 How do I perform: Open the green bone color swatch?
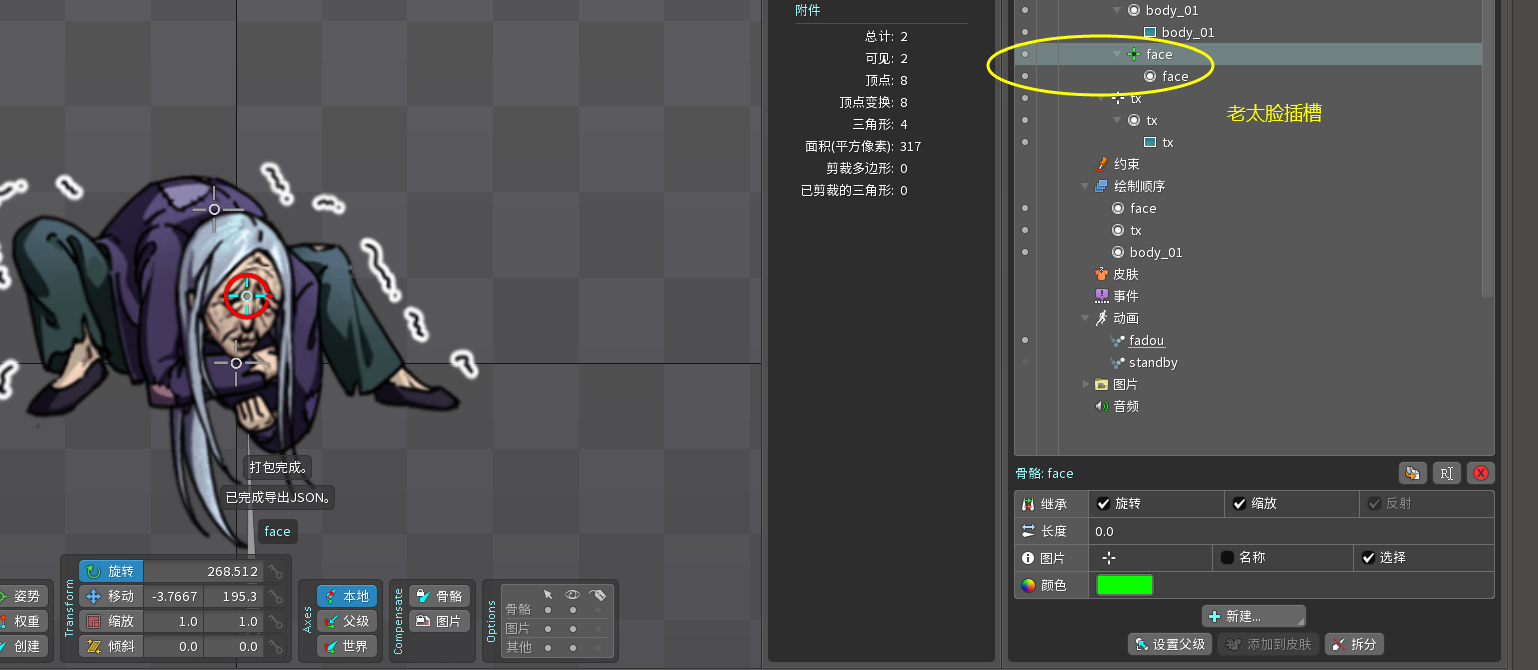(1125, 586)
